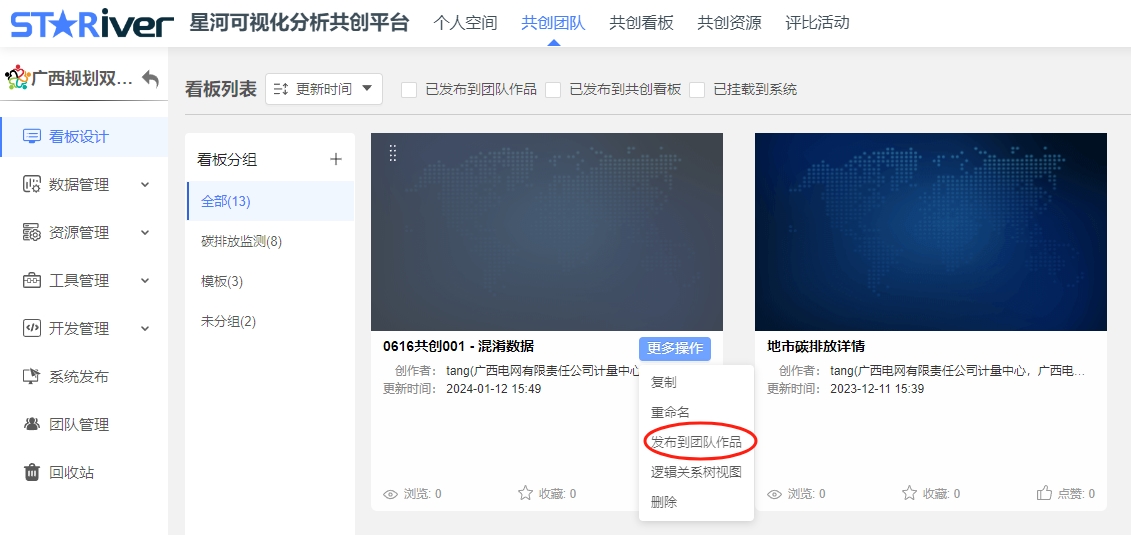The height and width of the screenshot is (535, 1131).
Task: Choose 发布到团队作品 from the context menu
Action: [x=696, y=441]
